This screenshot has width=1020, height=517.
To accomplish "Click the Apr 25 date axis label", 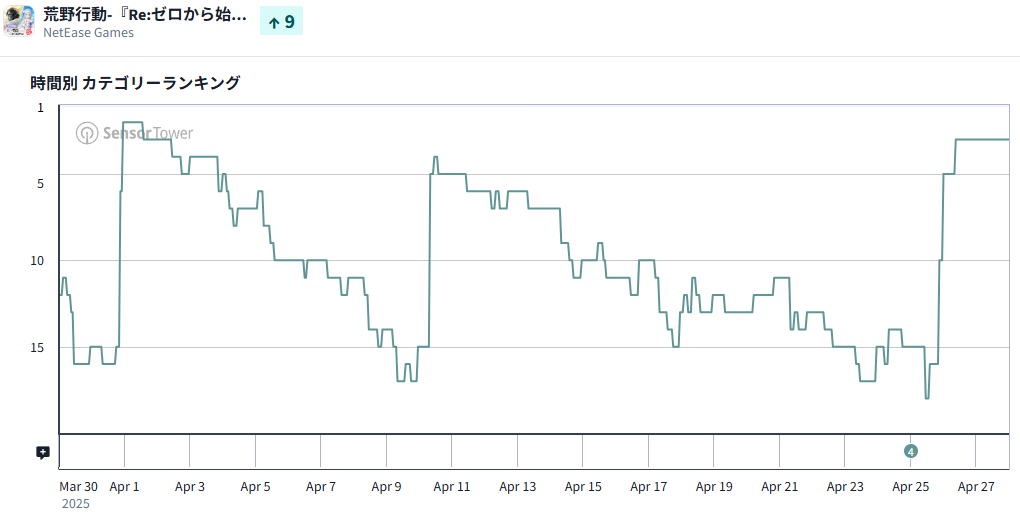I will point(910,487).
